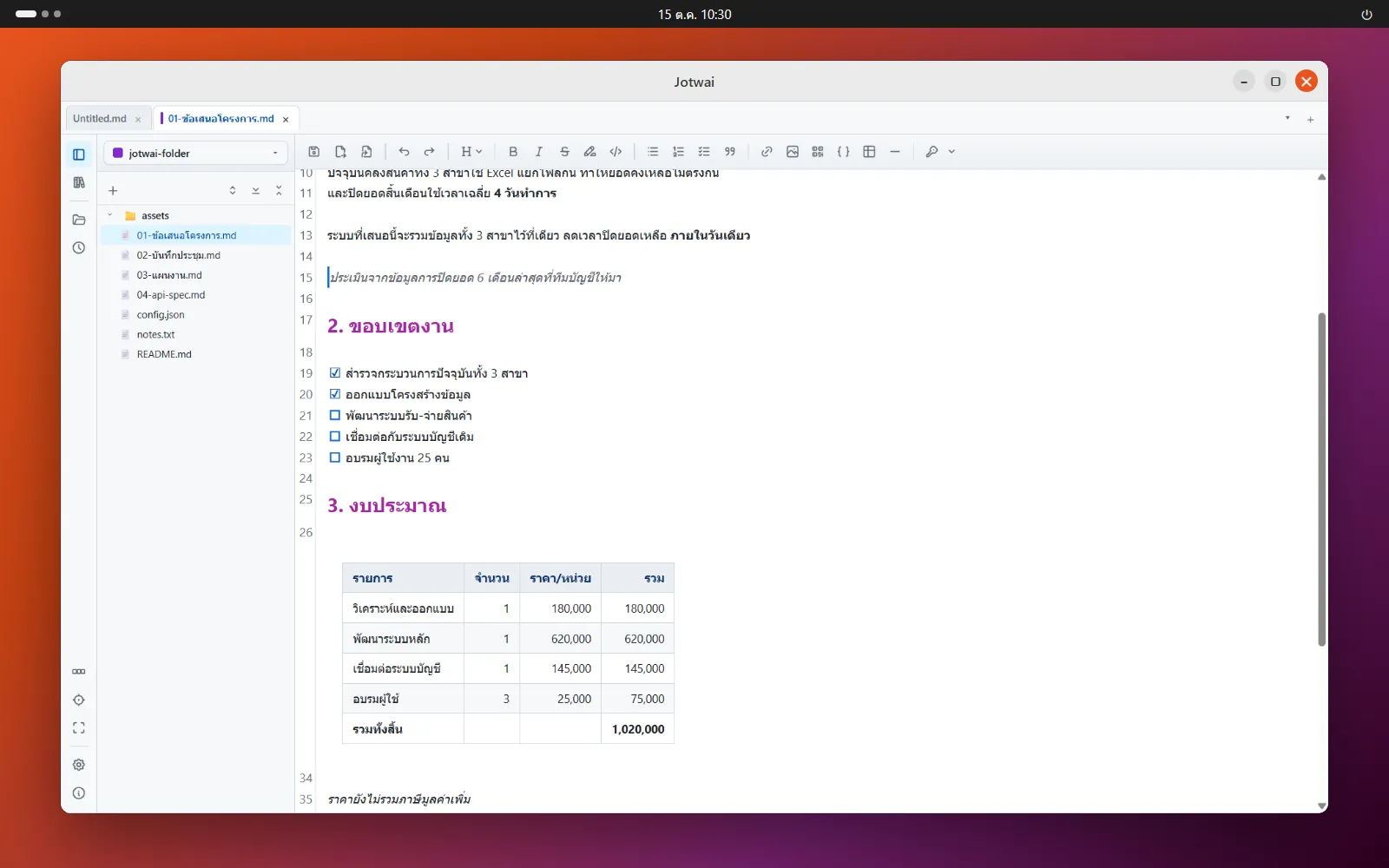This screenshot has height=868, width=1389.
Task: Open settings gear in left rail
Action: 79,765
